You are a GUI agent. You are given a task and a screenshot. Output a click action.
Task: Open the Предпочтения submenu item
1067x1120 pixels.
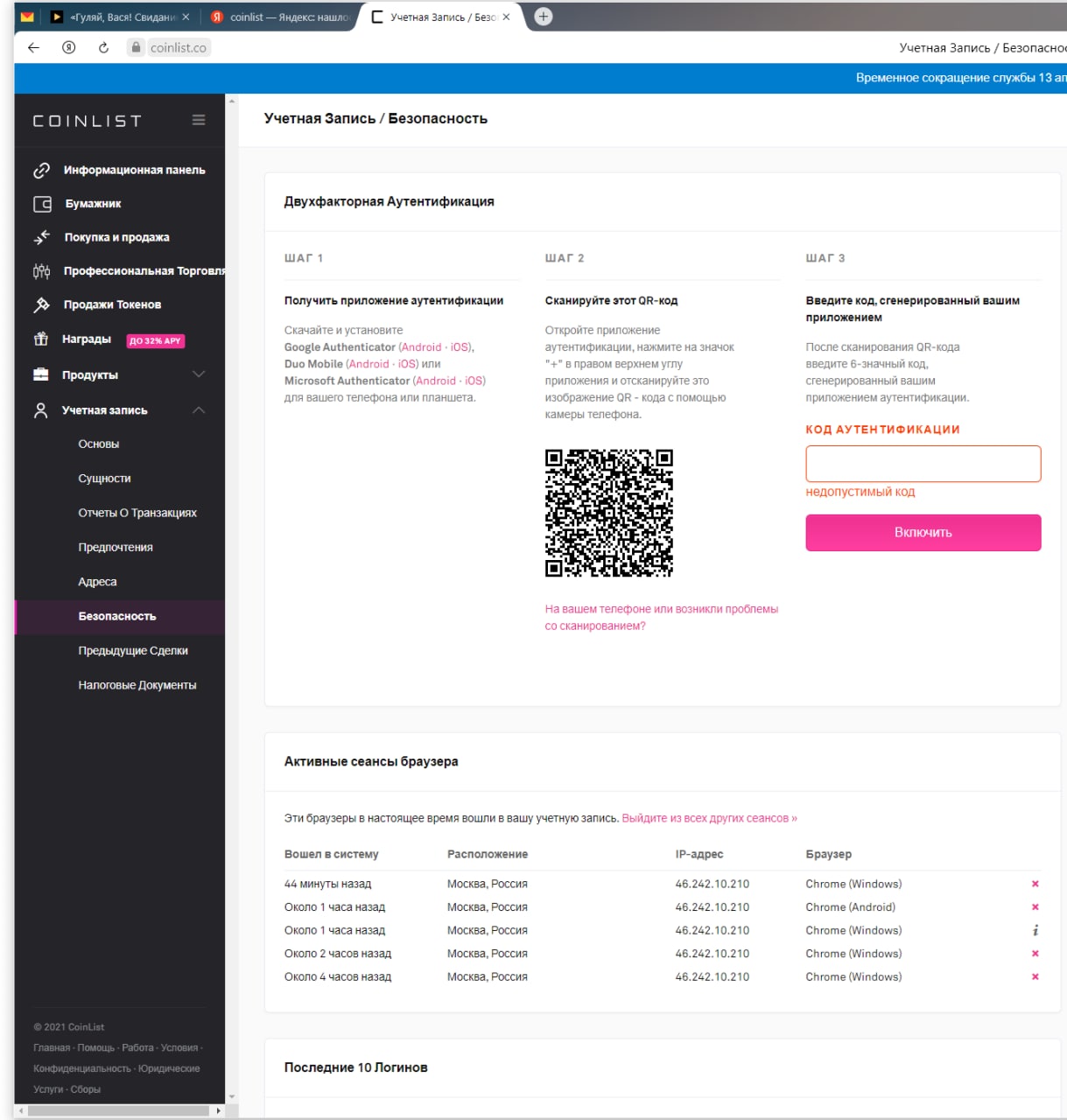click(x=116, y=548)
